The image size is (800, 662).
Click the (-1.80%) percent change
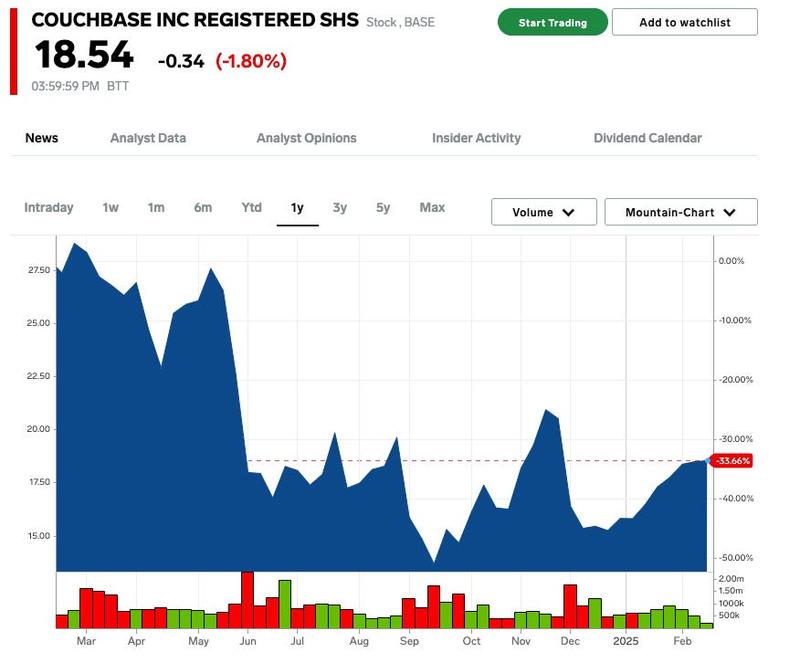[x=251, y=61]
